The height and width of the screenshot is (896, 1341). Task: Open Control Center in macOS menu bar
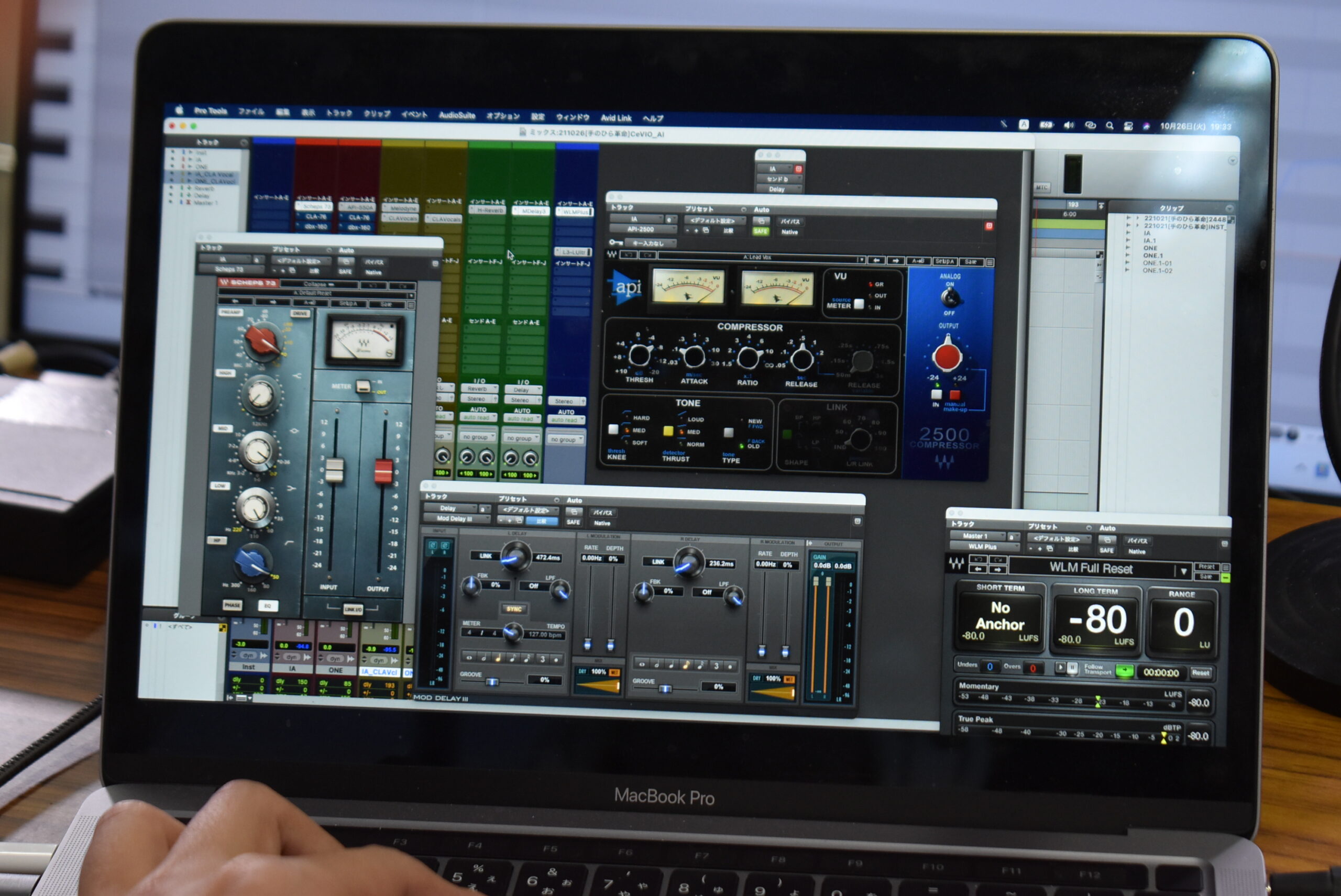pyautogui.click(x=1128, y=126)
